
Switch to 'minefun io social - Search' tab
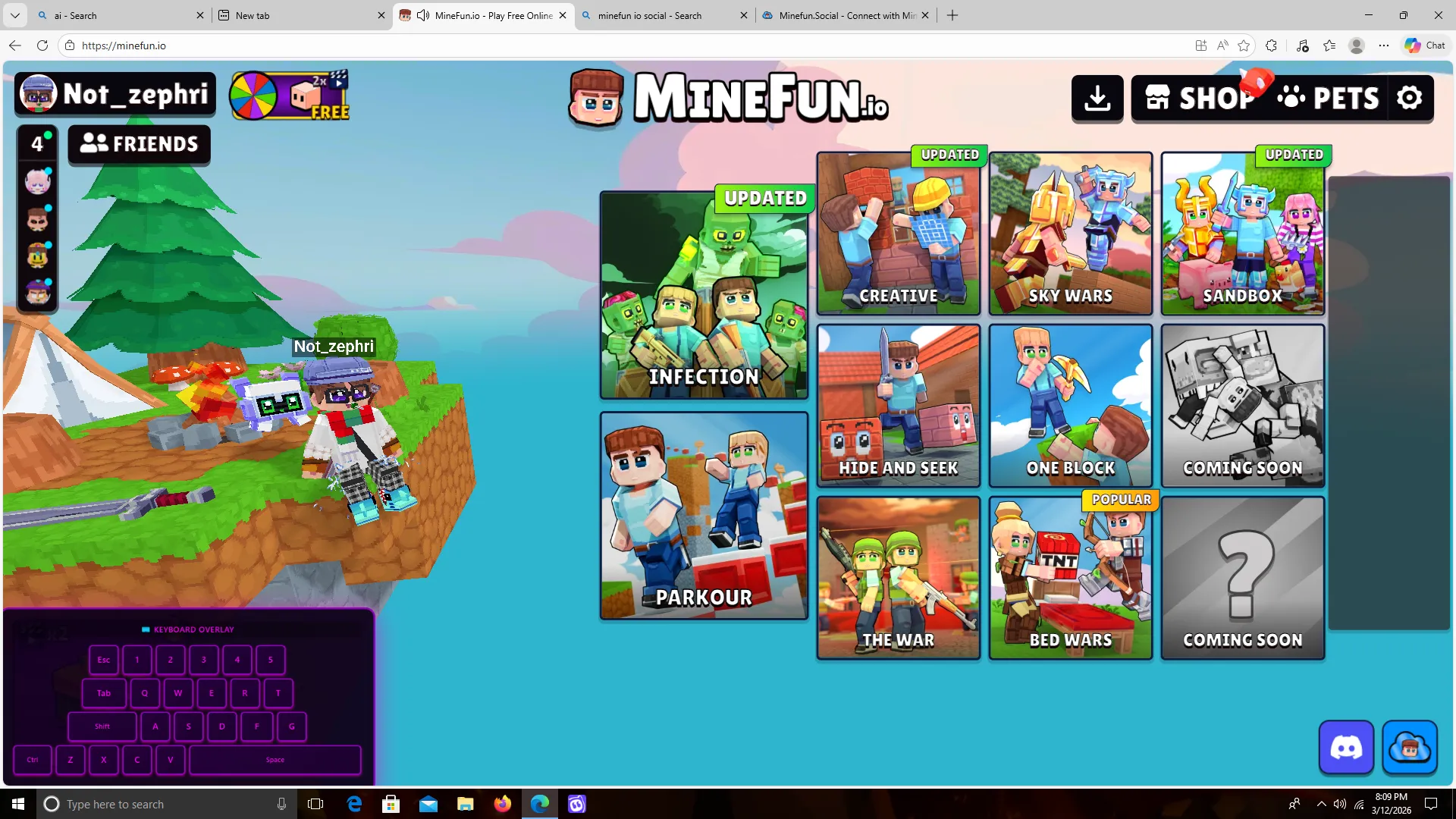tap(664, 15)
